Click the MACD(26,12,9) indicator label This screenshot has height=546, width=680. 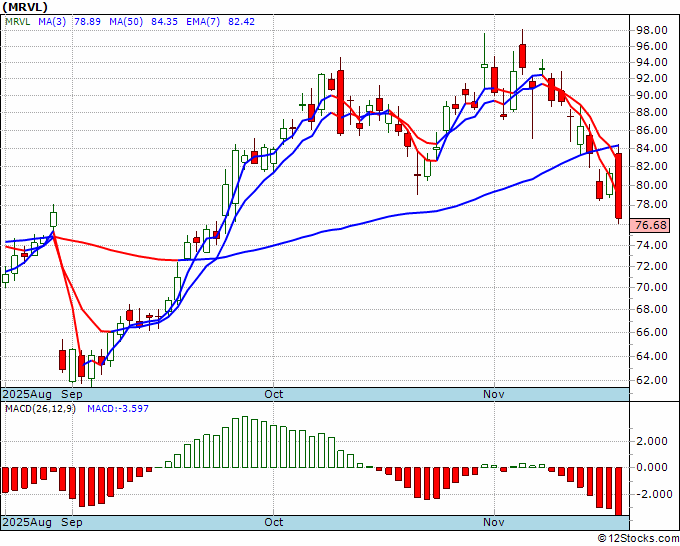(x=40, y=409)
